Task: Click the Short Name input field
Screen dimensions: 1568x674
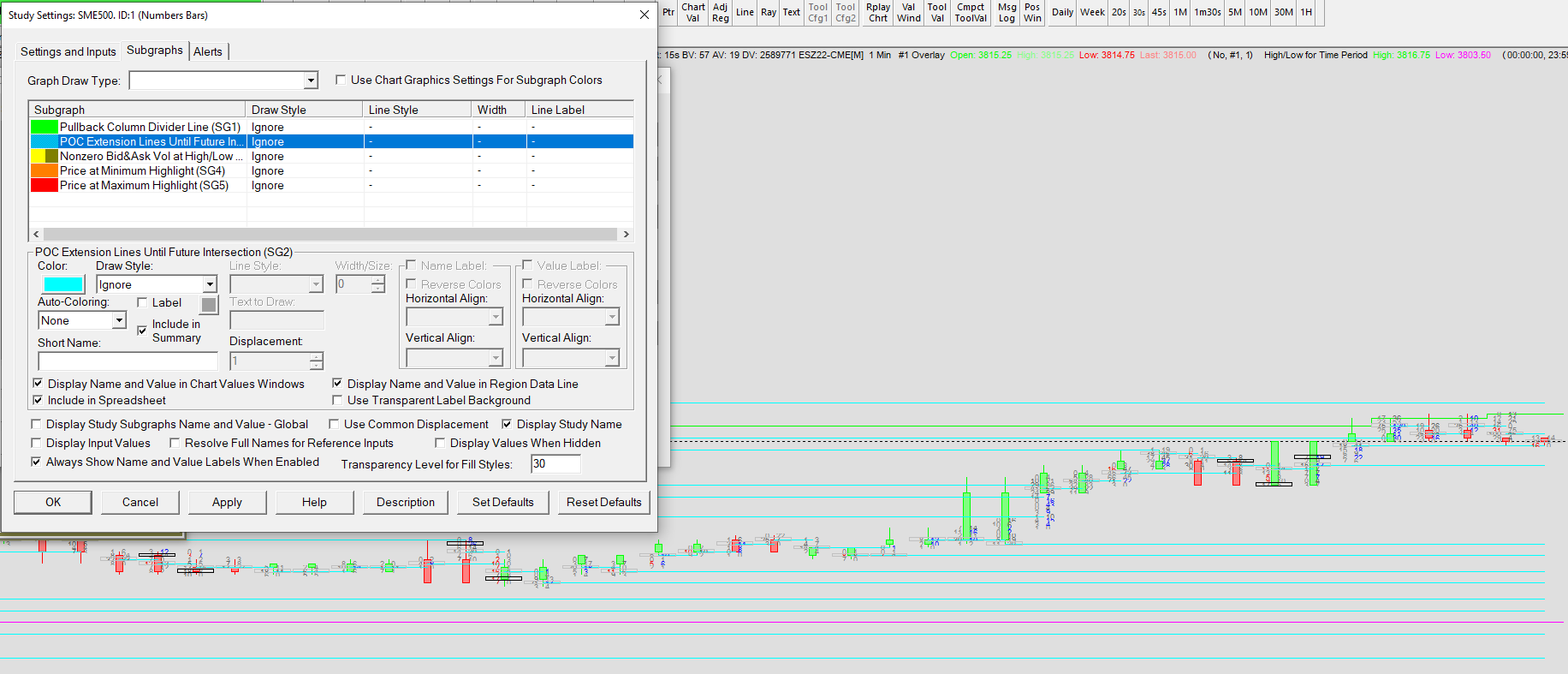Action: click(128, 361)
